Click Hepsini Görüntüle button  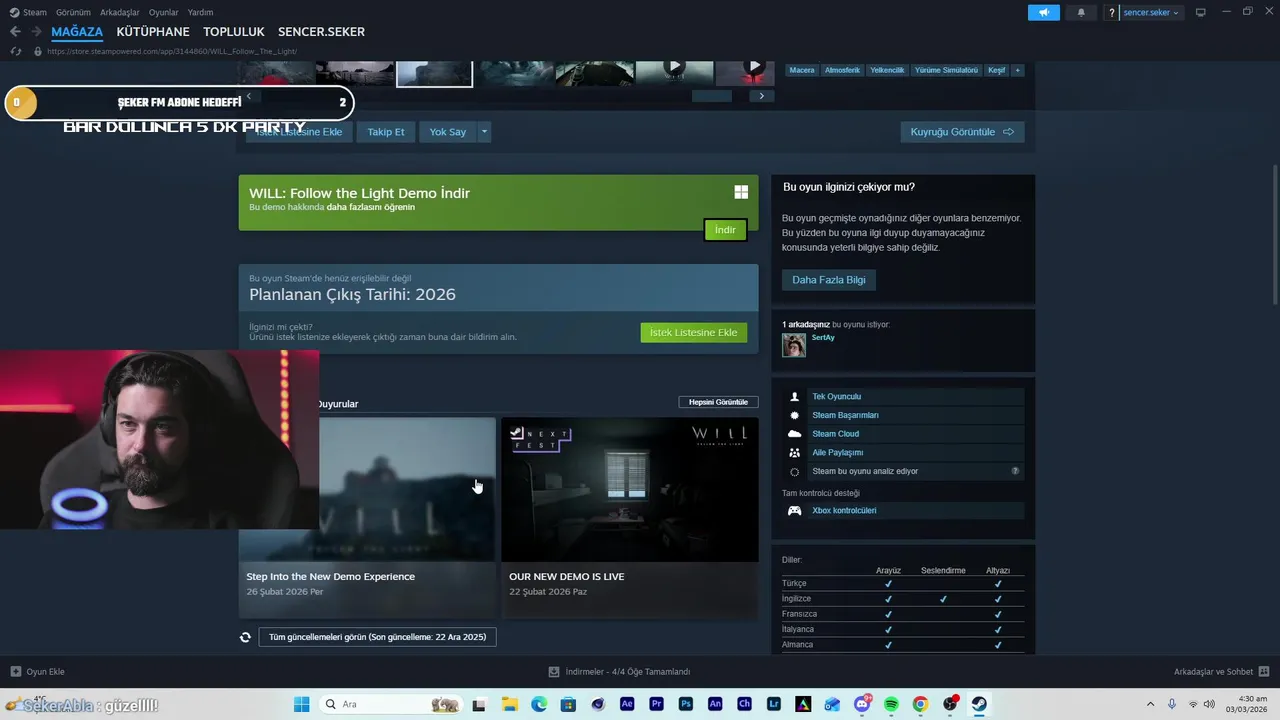click(x=718, y=402)
